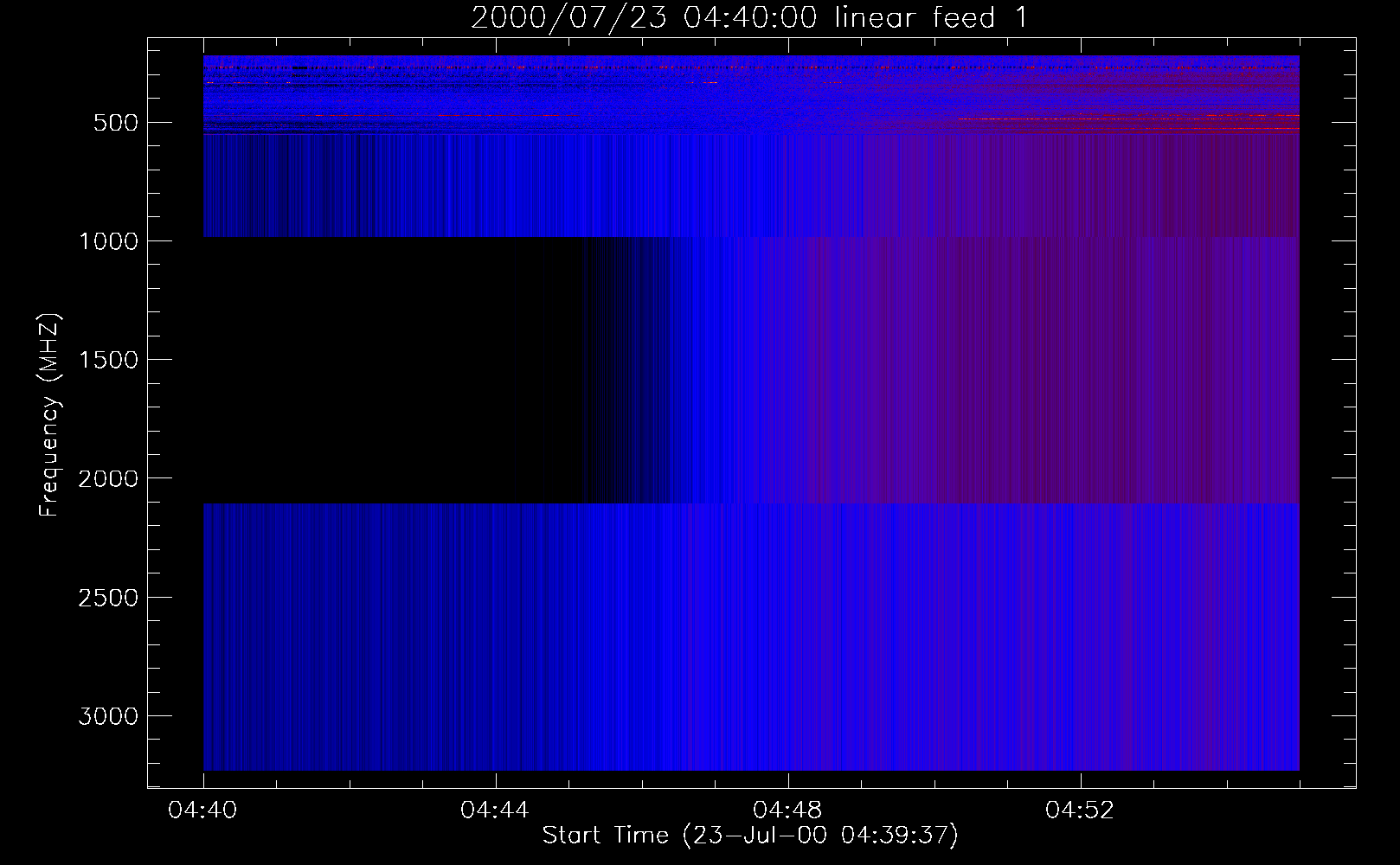
Task: Click the 04:48 time tick label
Action: coord(787,811)
